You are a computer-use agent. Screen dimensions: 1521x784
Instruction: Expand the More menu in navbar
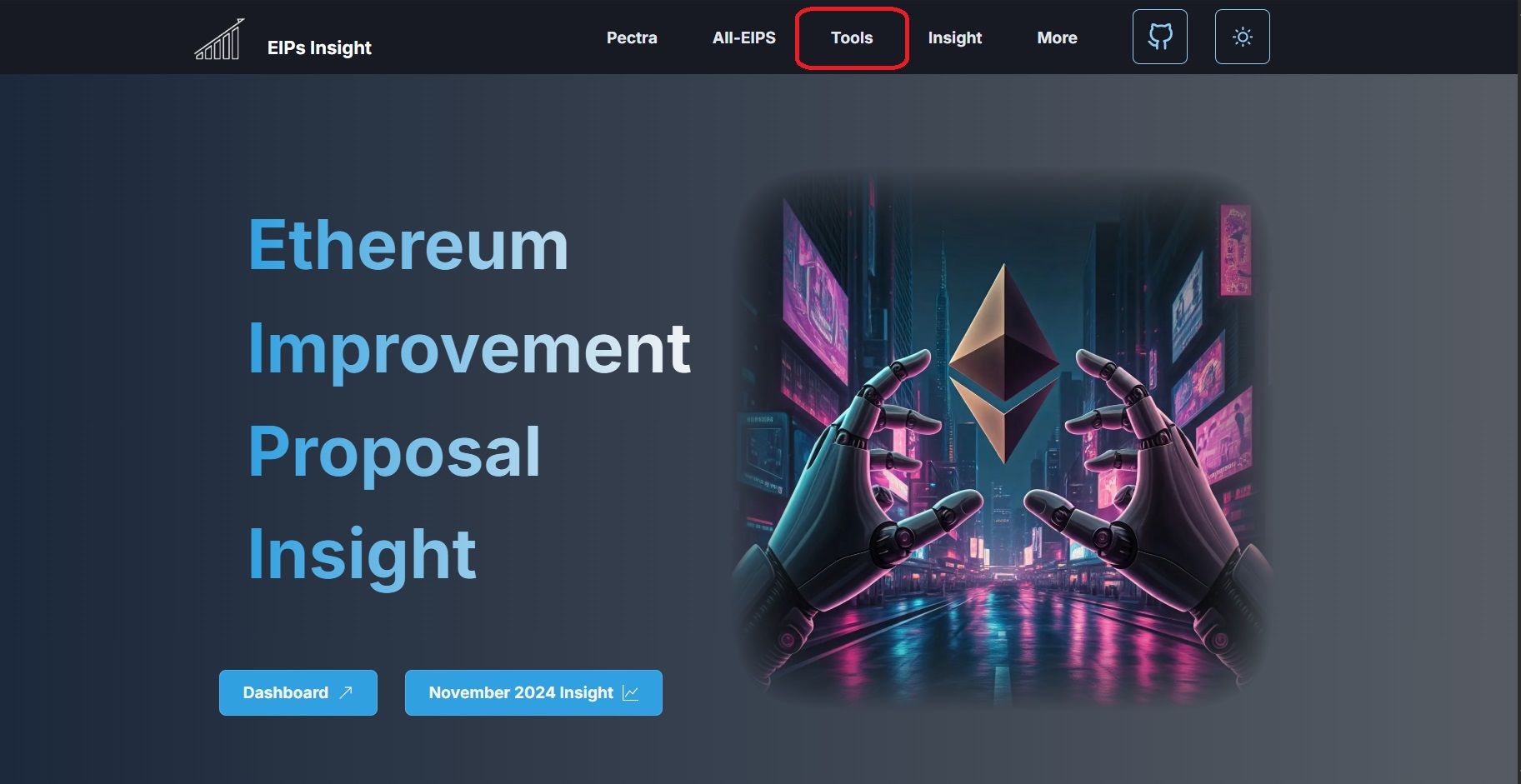tap(1057, 37)
